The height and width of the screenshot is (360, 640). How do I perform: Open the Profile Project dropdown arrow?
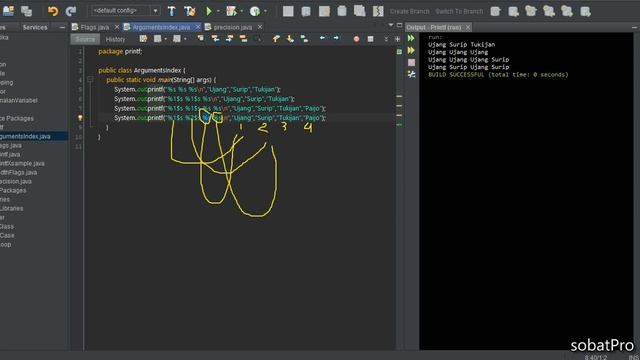pyautogui.click(x=265, y=11)
